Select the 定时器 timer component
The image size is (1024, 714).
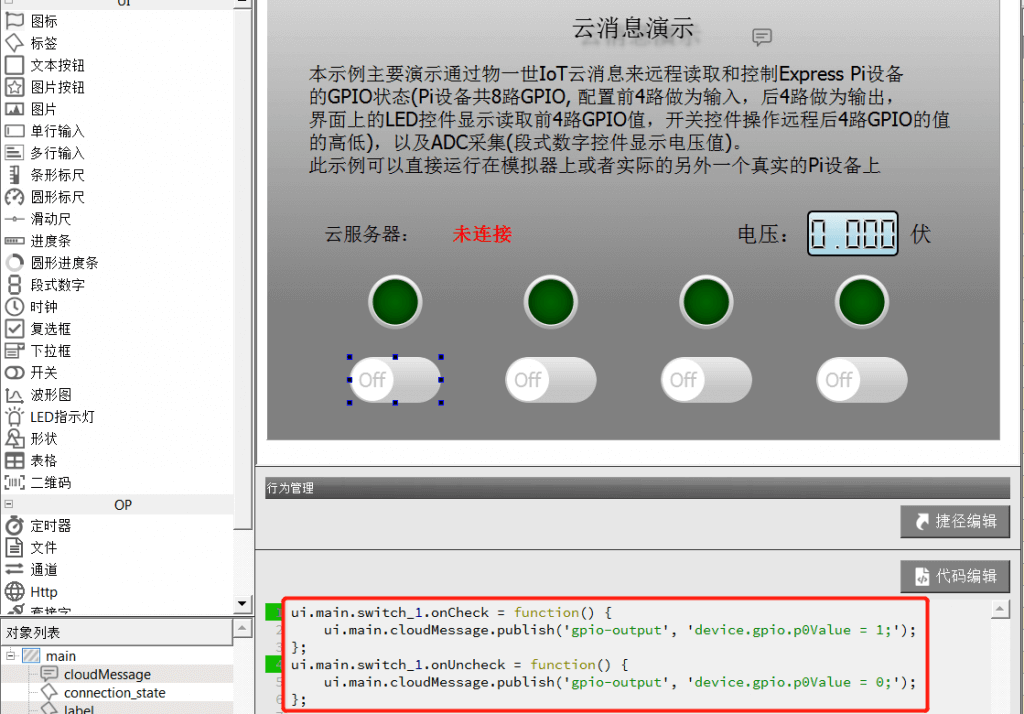point(38,526)
